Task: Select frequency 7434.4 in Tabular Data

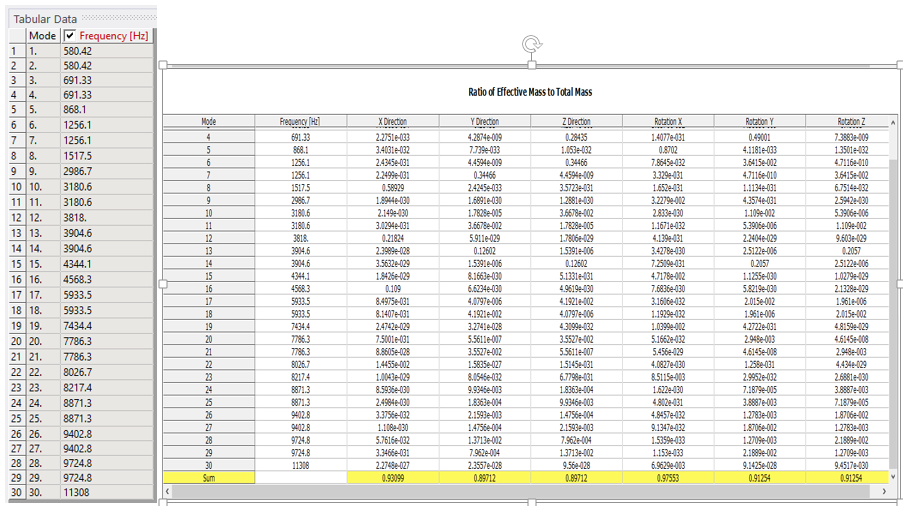Action: click(107, 326)
